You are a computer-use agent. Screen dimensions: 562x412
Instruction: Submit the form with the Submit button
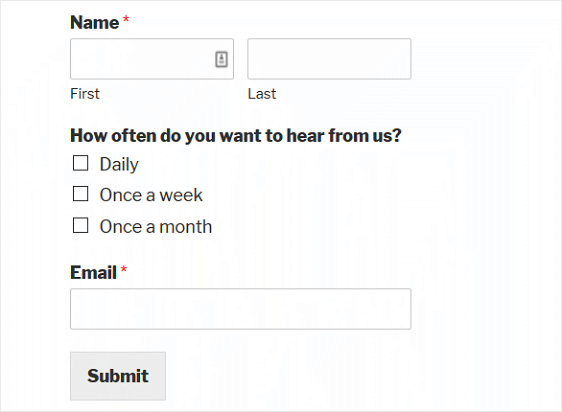coord(118,376)
